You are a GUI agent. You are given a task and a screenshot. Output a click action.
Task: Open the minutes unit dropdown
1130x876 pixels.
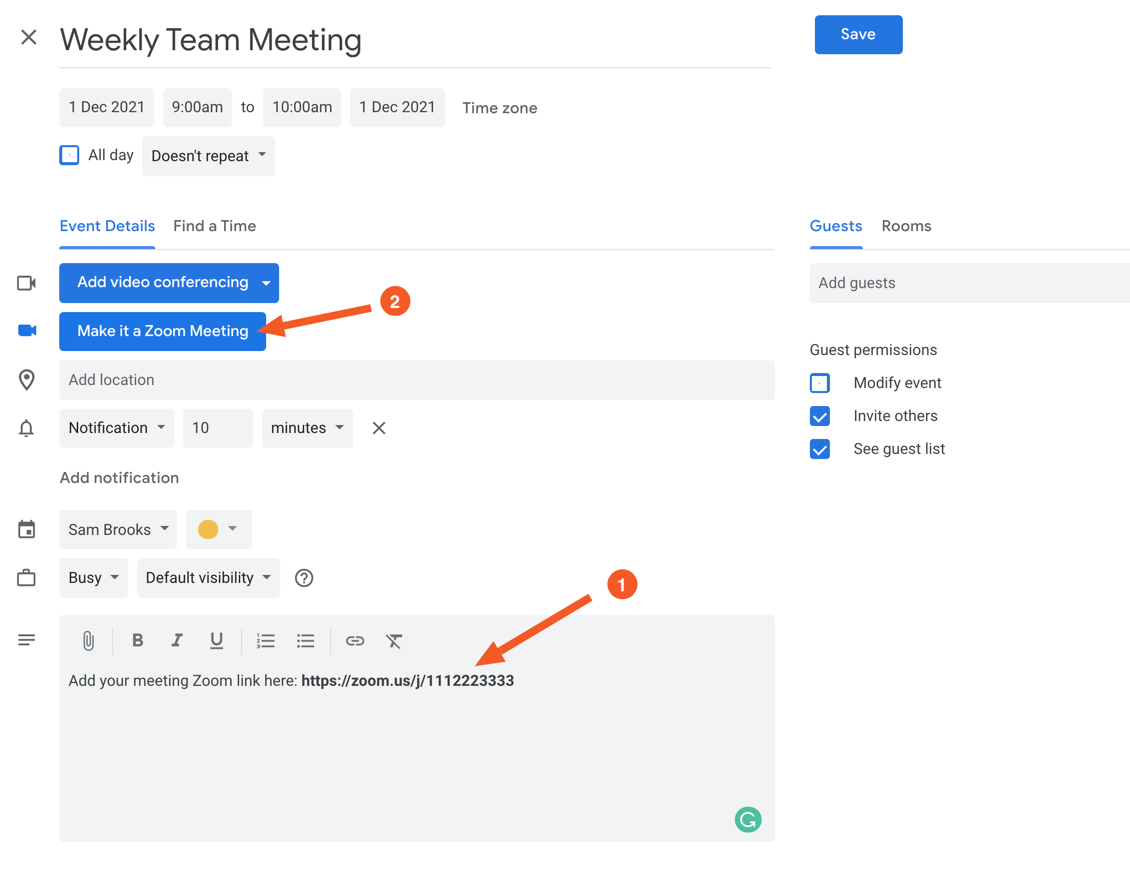click(x=307, y=428)
